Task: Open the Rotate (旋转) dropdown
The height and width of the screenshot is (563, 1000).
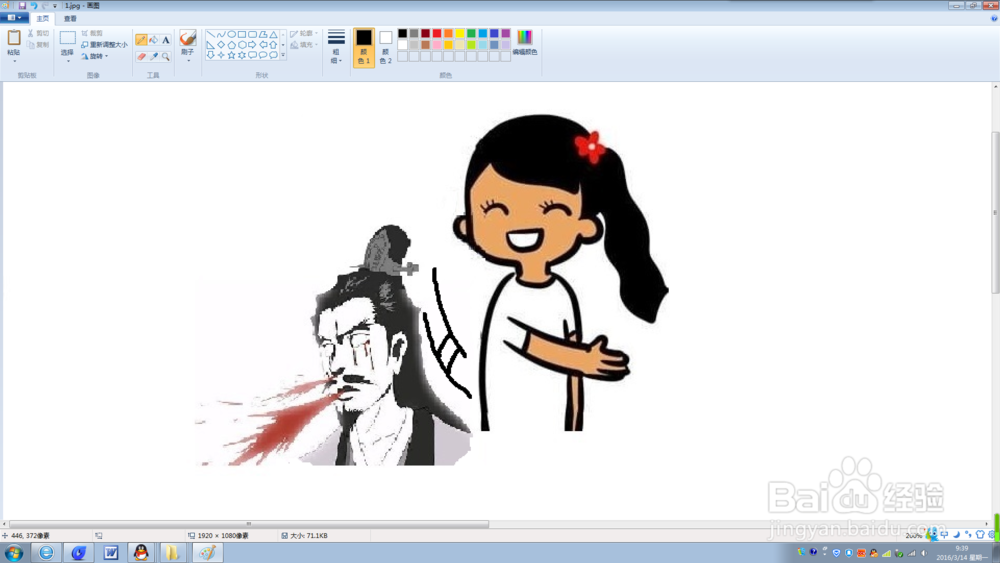Action: tap(94, 56)
